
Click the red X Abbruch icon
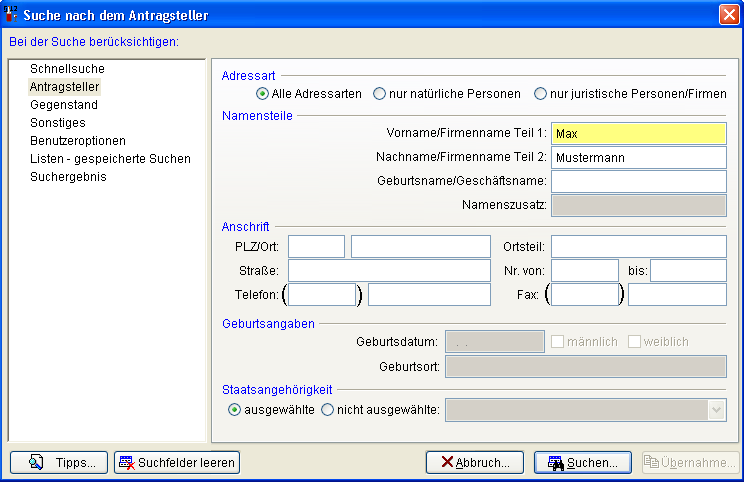446,462
